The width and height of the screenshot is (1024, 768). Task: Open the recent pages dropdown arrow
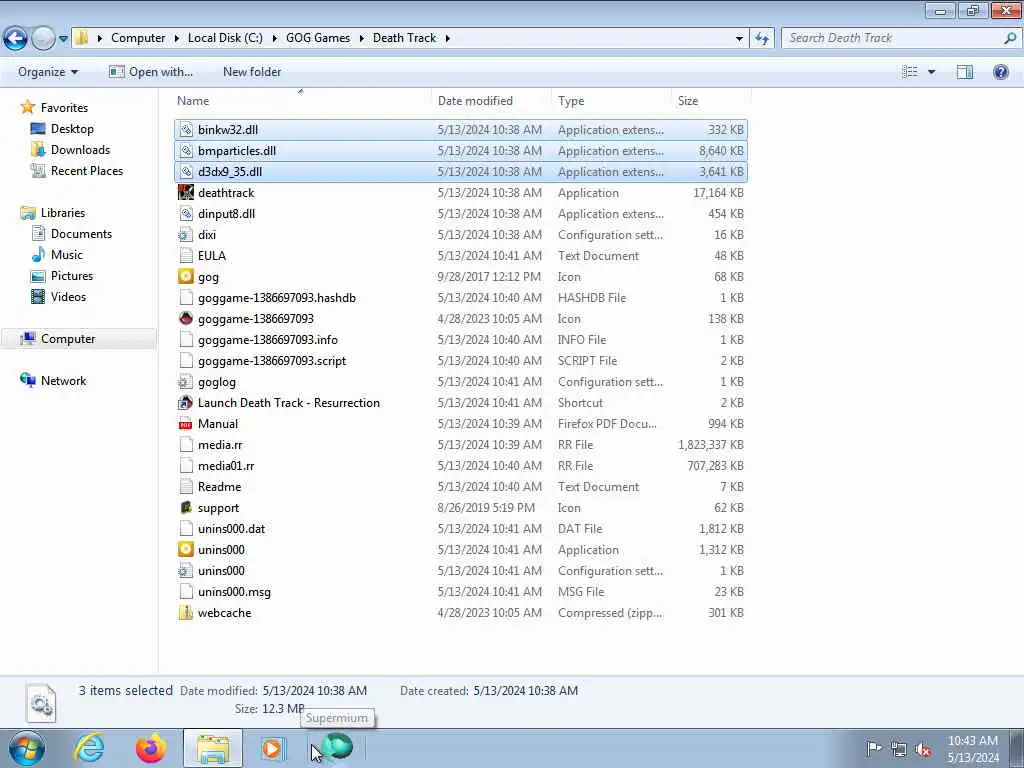pyautogui.click(x=63, y=39)
